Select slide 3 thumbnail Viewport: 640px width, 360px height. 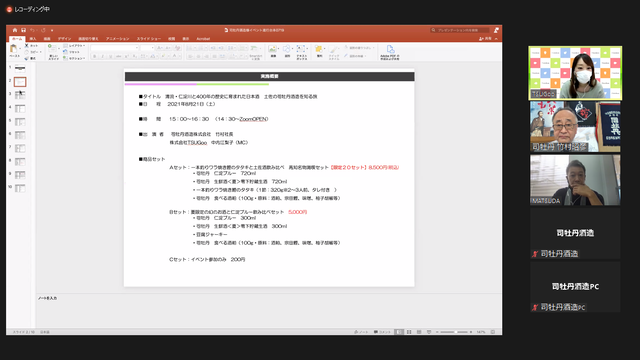[20, 95]
